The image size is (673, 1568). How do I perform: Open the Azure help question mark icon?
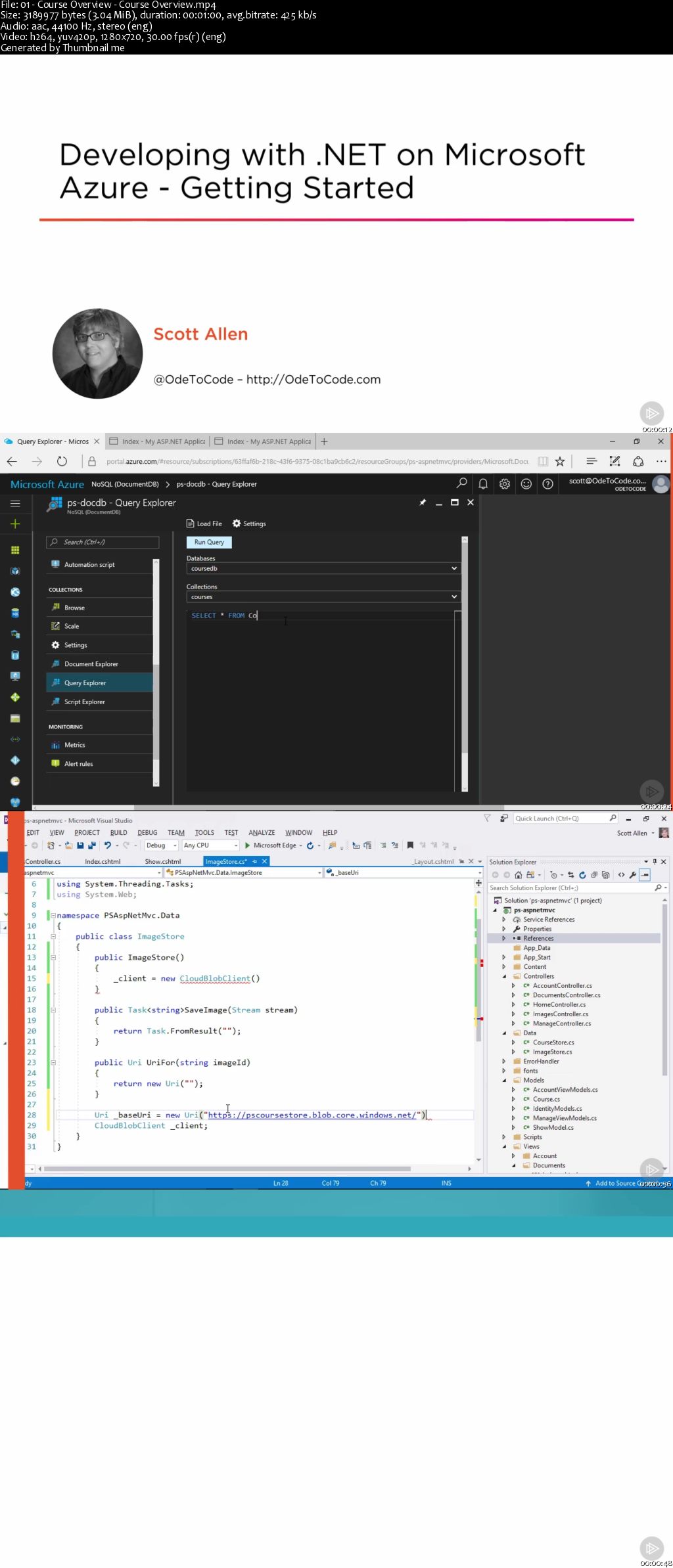[547, 483]
